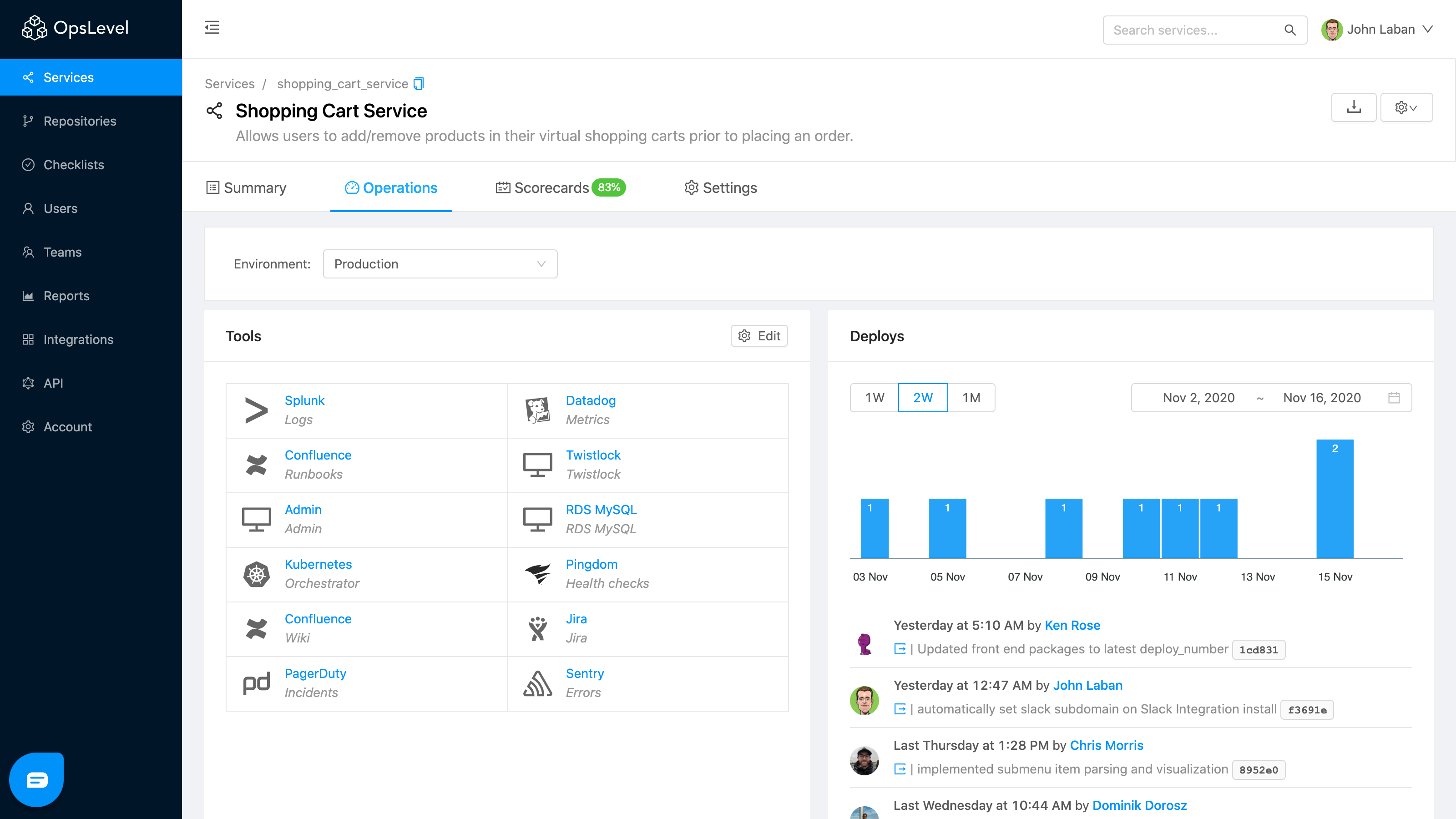Screen dimensions: 1456x819
Task: Select the 1M deploy range
Action: coord(971,398)
